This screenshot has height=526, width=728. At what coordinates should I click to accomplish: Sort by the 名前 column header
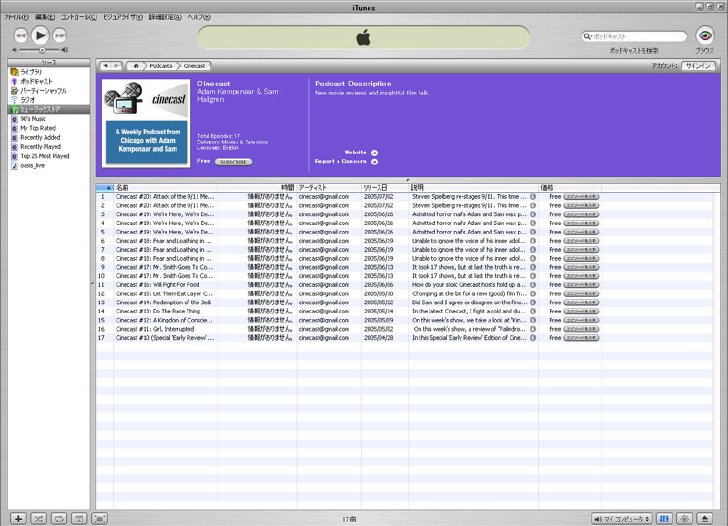[x=165, y=188]
